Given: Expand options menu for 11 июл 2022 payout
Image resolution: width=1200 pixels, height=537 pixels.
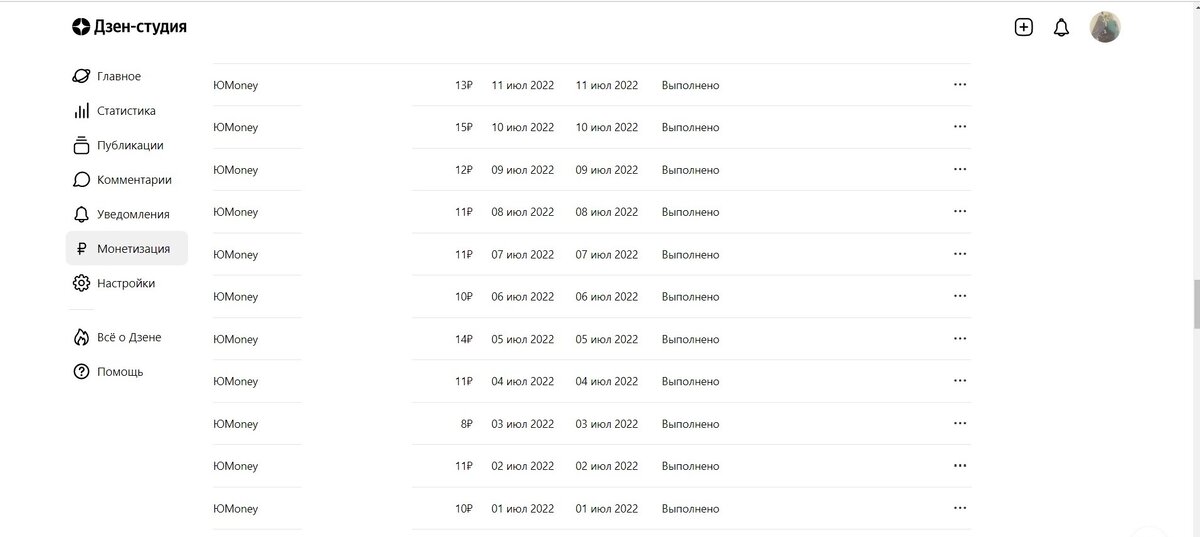Looking at the screenshot, I should 960,85.
